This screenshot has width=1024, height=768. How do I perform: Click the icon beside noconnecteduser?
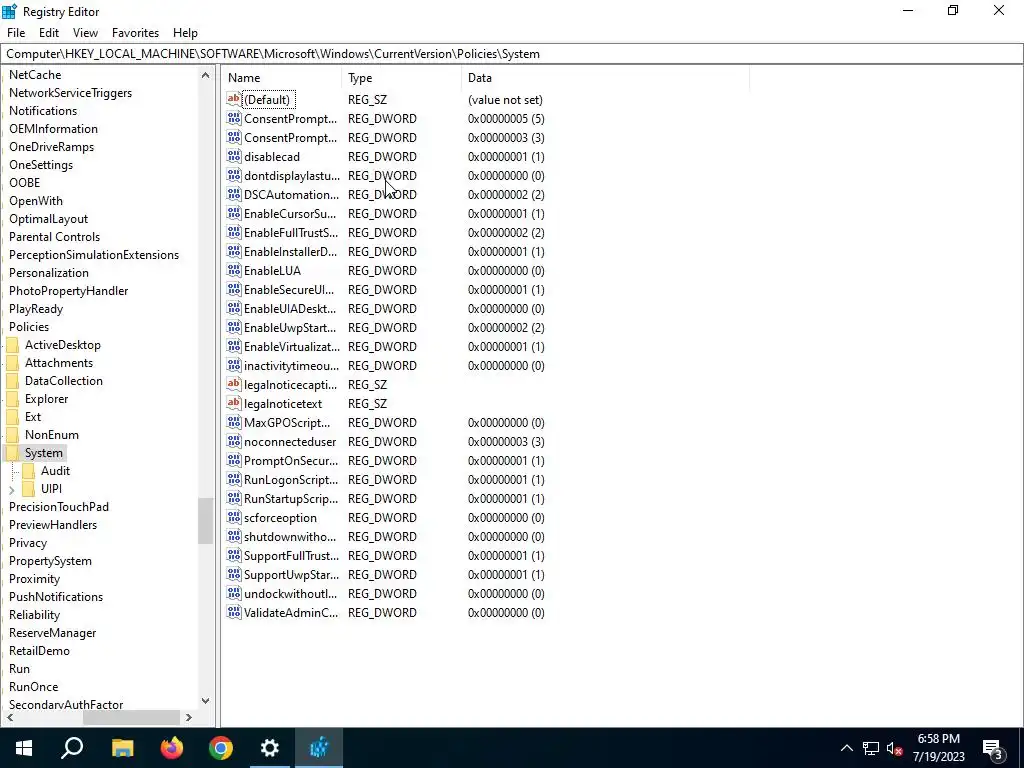click(x=234, y=441)
